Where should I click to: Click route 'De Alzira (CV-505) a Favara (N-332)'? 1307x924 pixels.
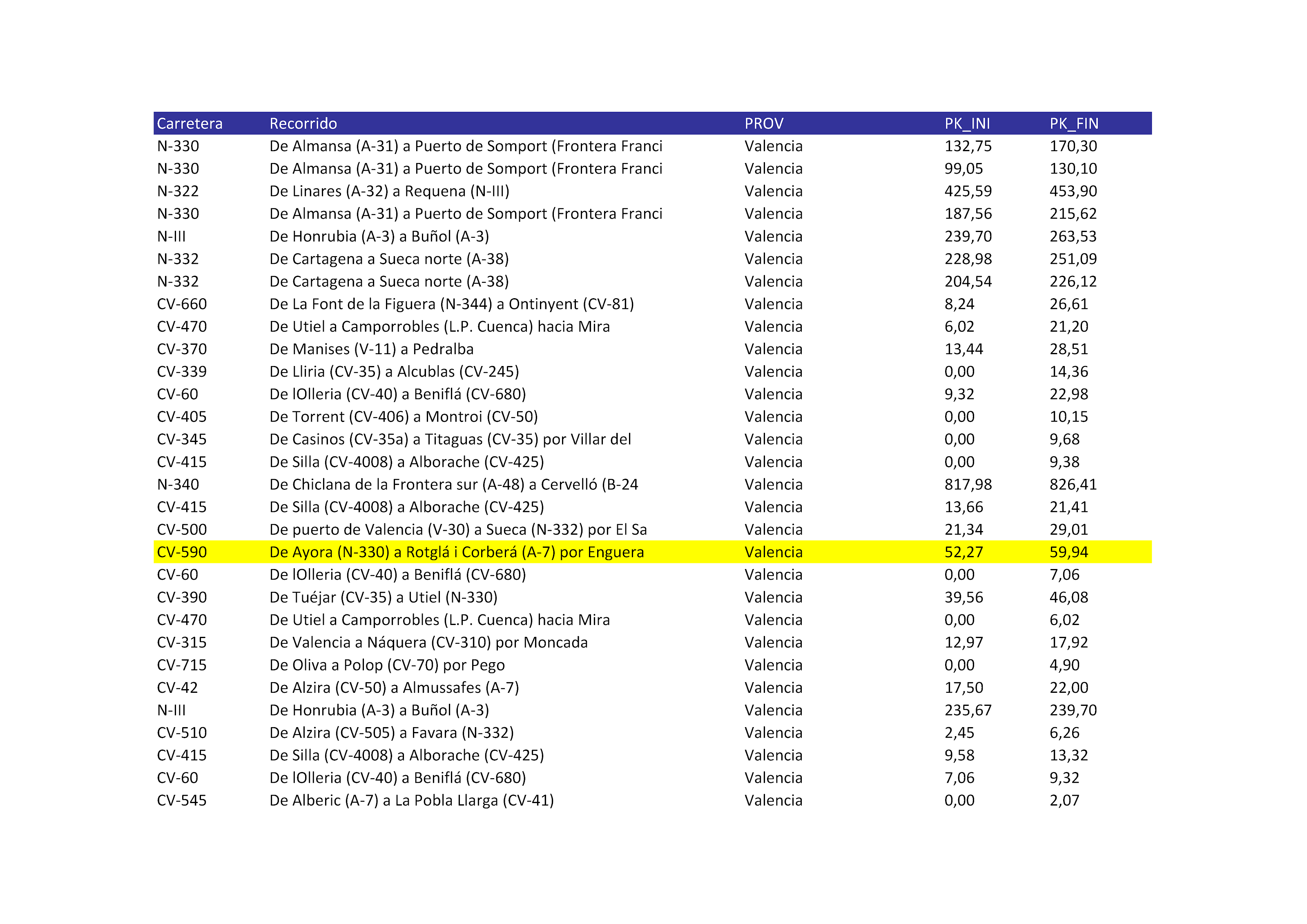(392, 733)
